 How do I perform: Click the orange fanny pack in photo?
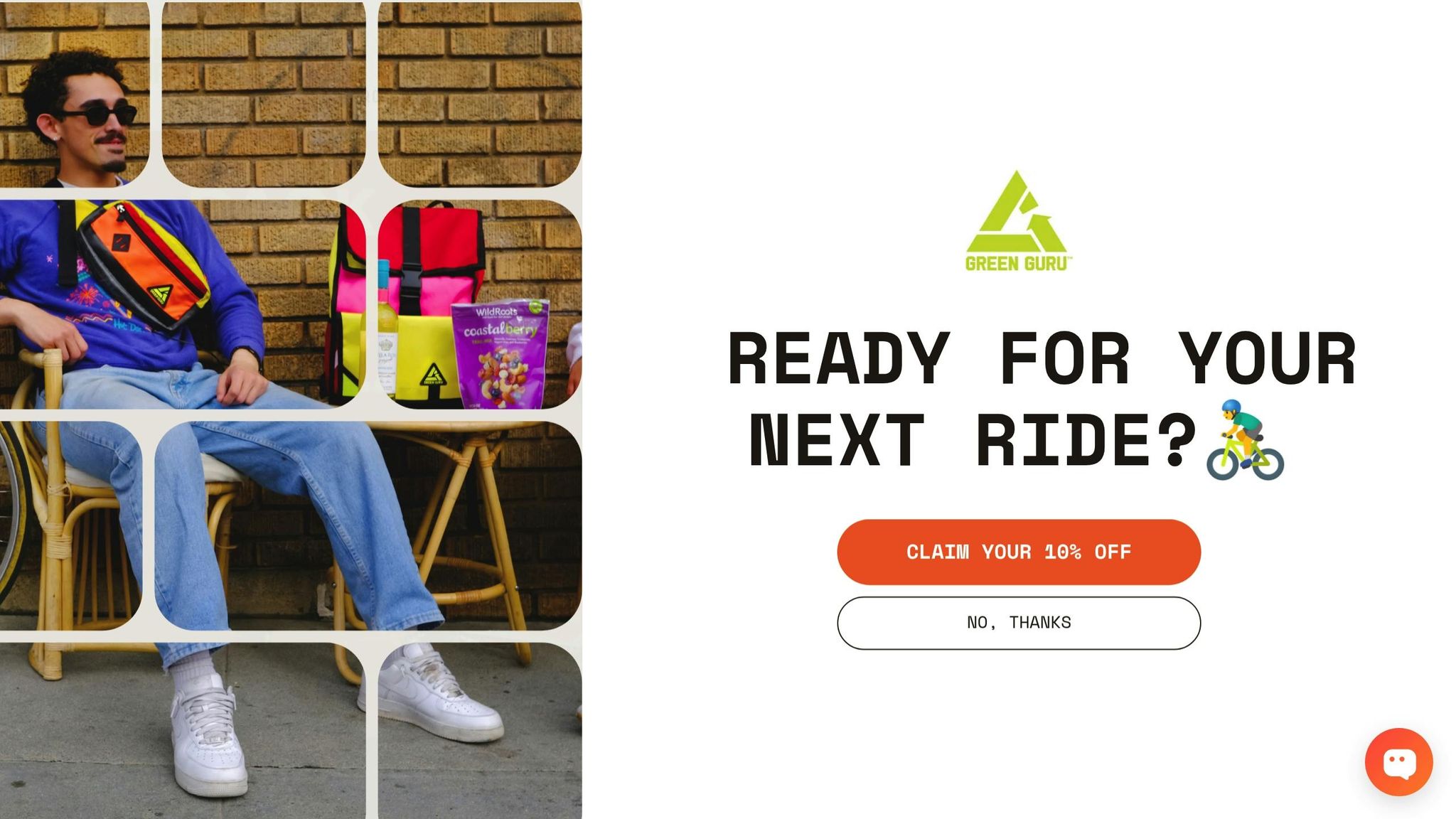(x=143, y=264)
